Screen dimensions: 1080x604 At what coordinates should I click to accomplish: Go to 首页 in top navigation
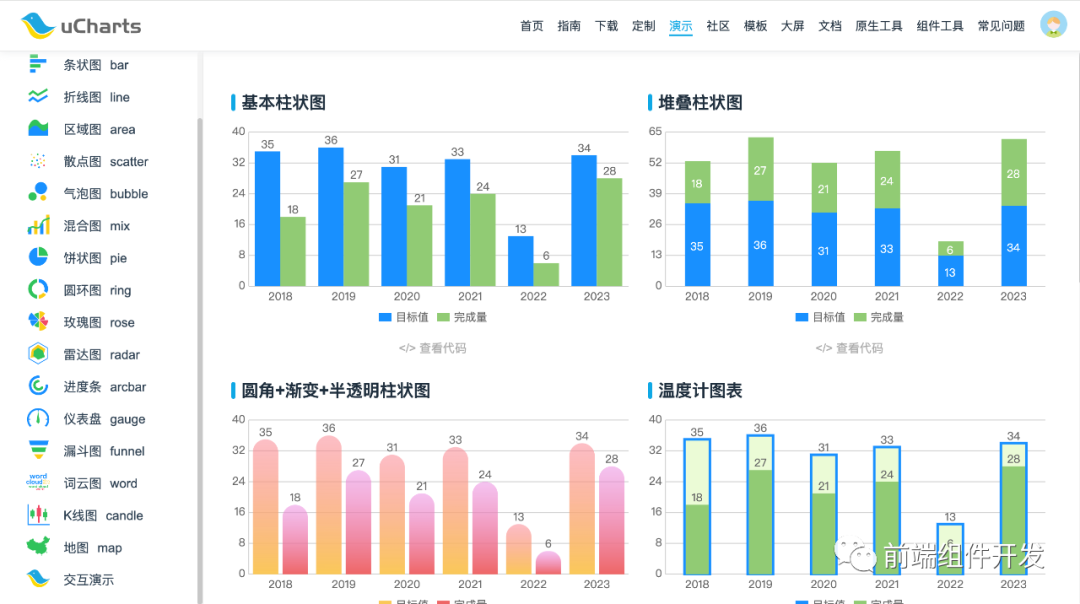(x=532, y=26)
